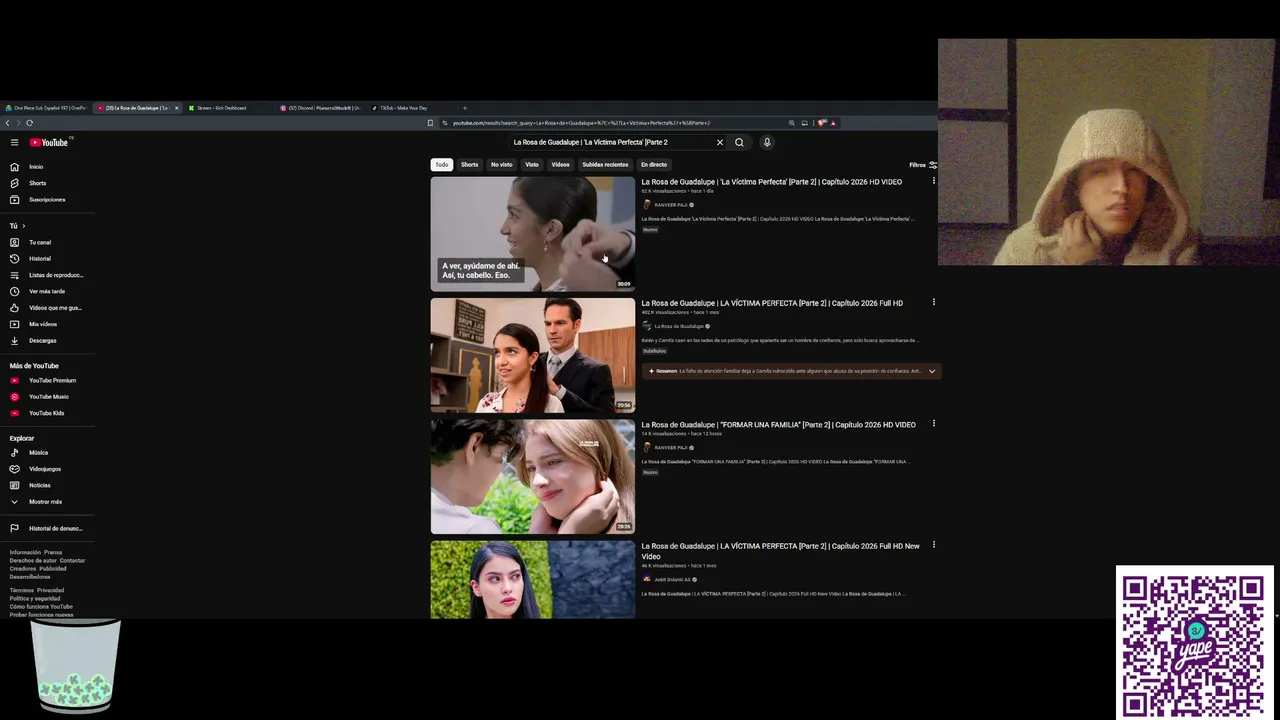Open the RANVEER PAJI channel of the first result
The width and height of the screenshot is (1280, 720).
point(670,205)
